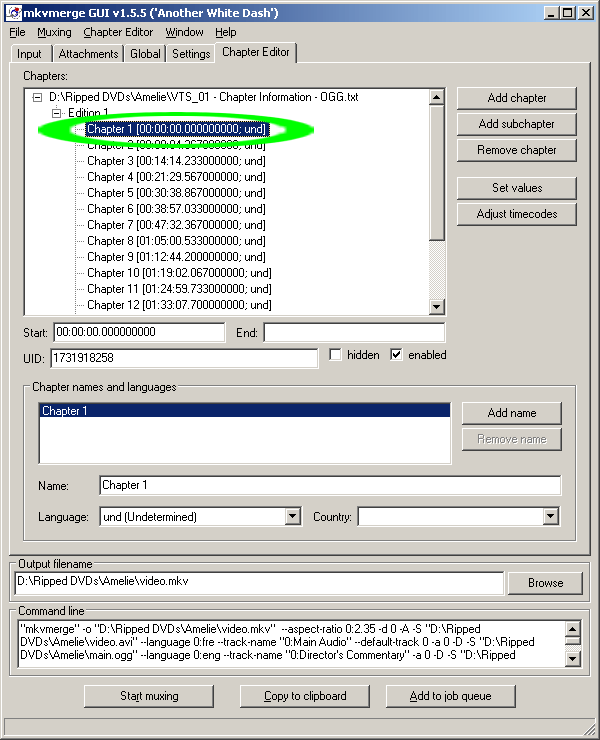Screen dimensions: 600x740
Task: Maximize the mkvmerge GUI window
Action: pos(567,13)
